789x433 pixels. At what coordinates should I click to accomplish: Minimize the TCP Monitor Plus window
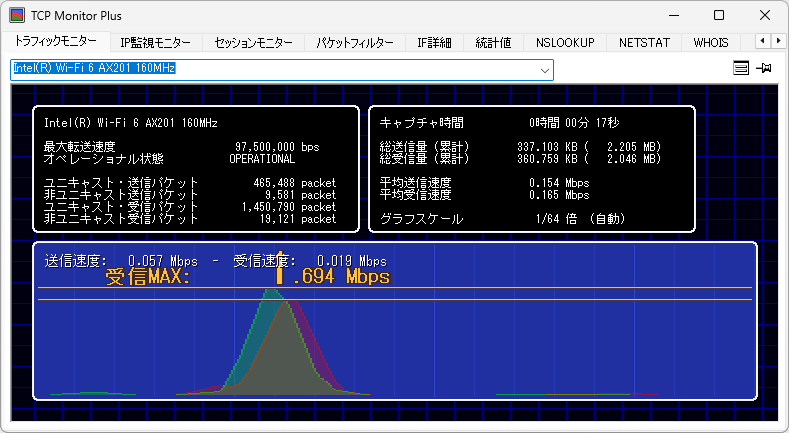(x=674, y=15)
